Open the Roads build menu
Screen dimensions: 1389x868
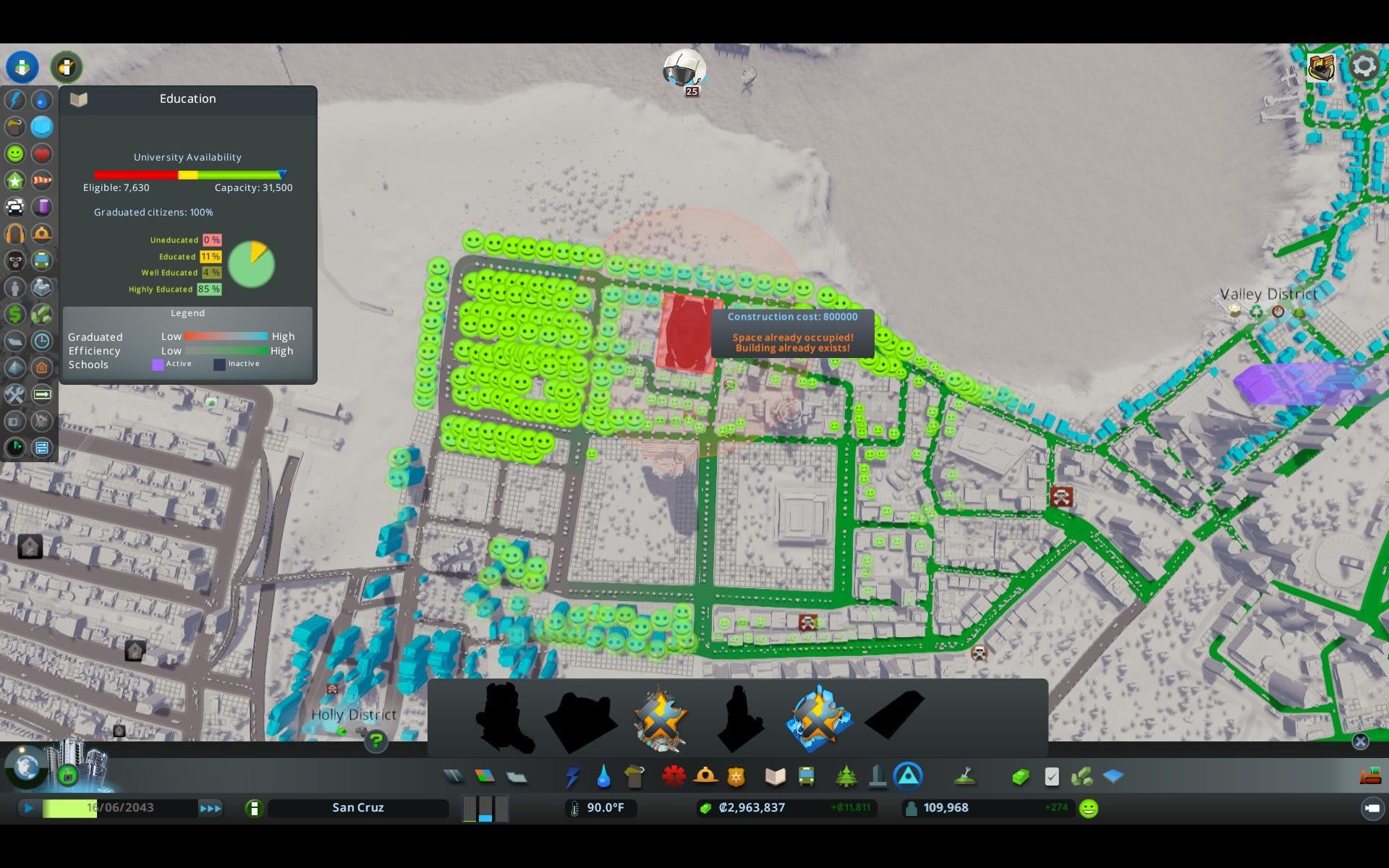[x=454, y=777]
